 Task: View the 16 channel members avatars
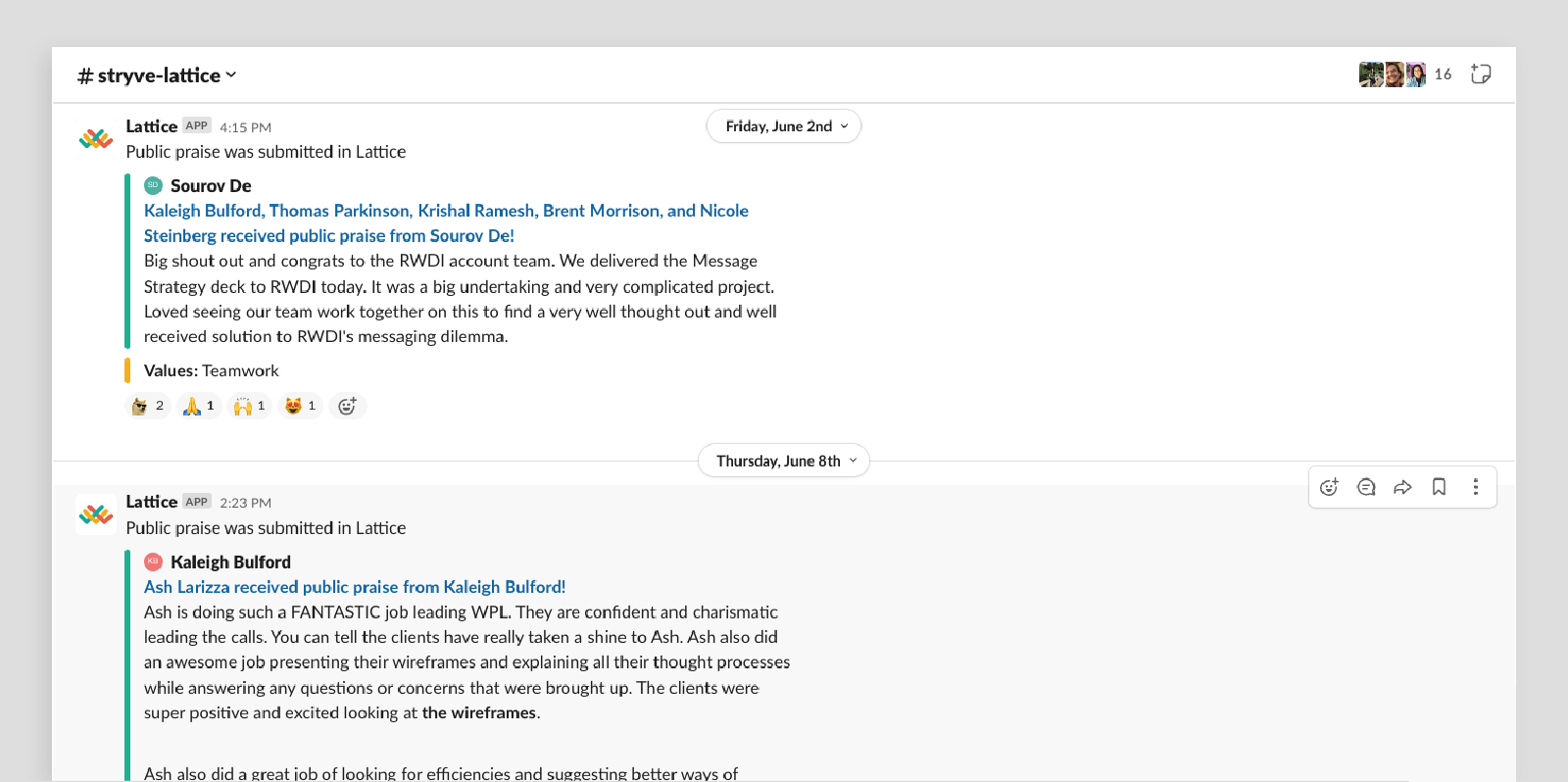point(1393,74)
